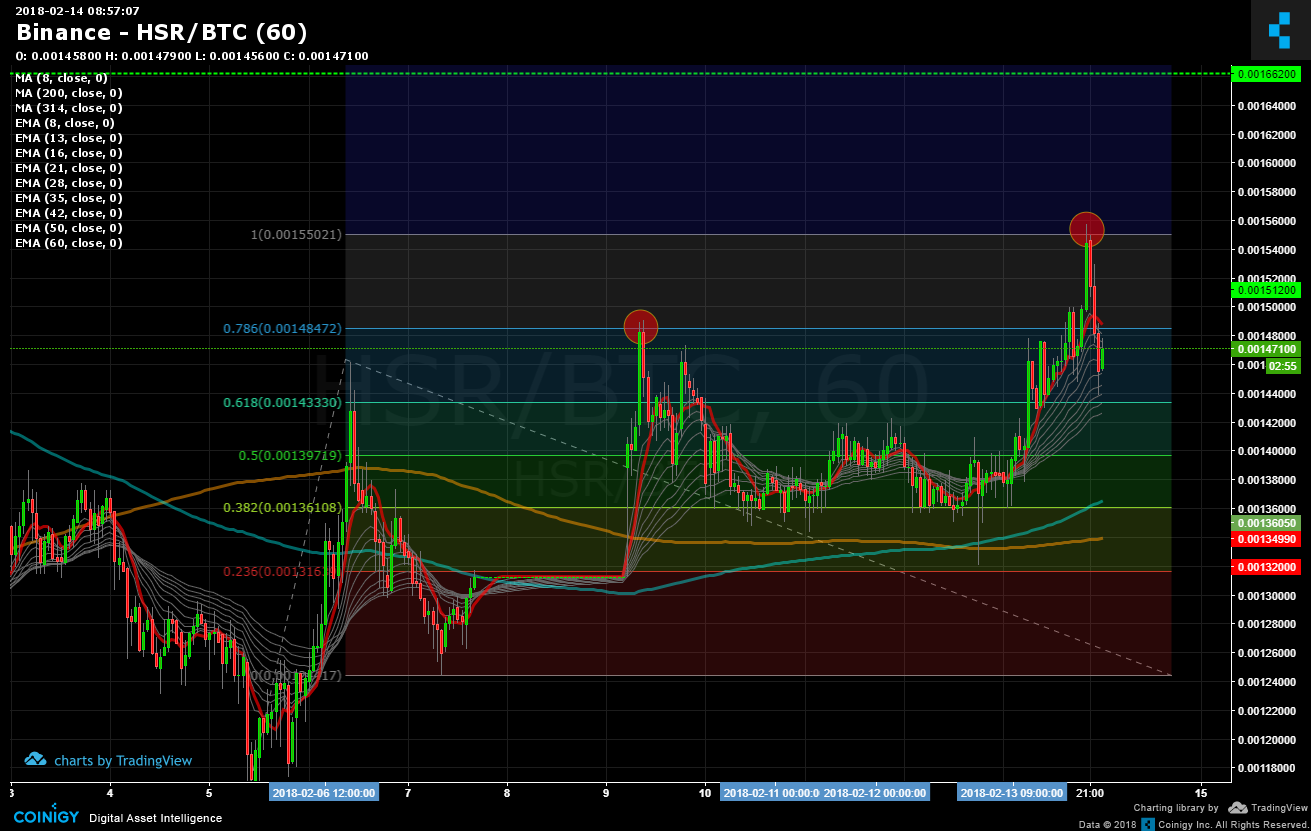Select the 'MA (8, close, 0)' legend entry
The image size is (1311, 831).
tap(61, 77)
